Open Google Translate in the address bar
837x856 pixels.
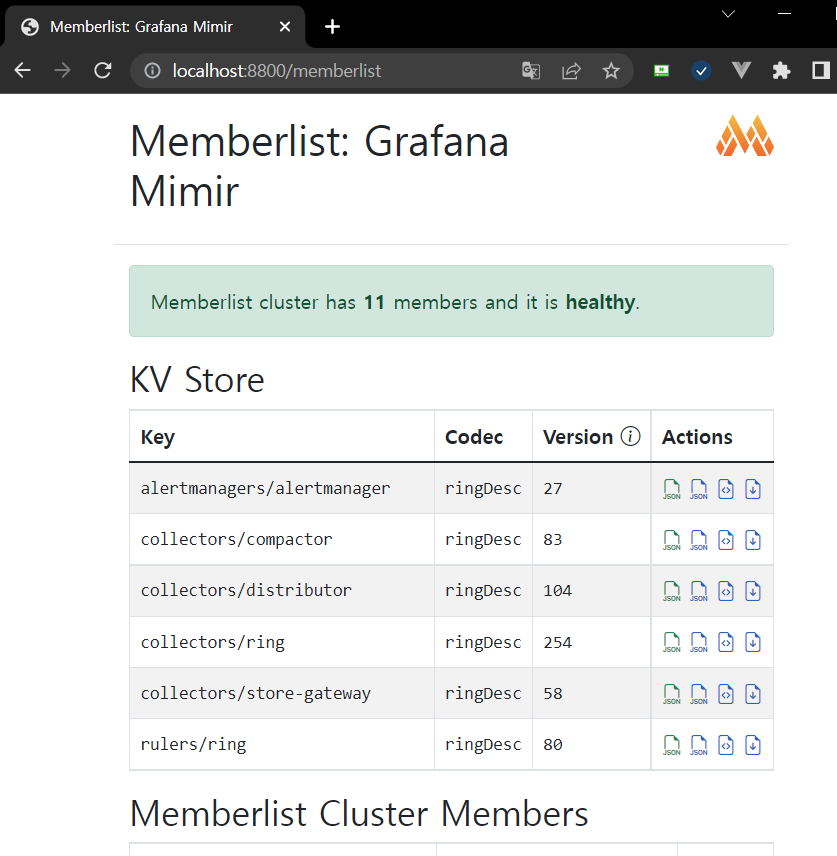[x=531, y=71]
